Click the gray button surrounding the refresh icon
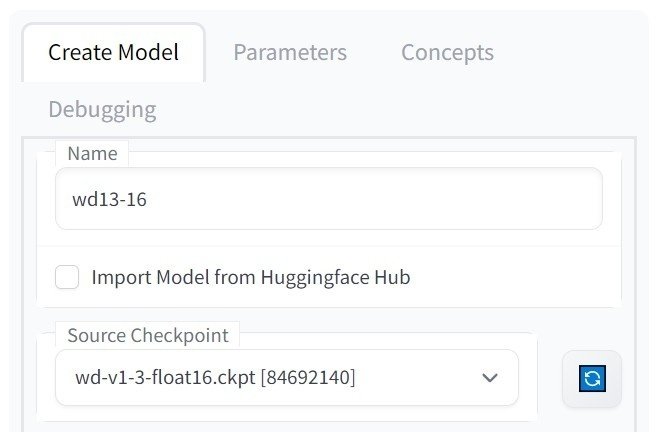 click(x=592, y=378)
